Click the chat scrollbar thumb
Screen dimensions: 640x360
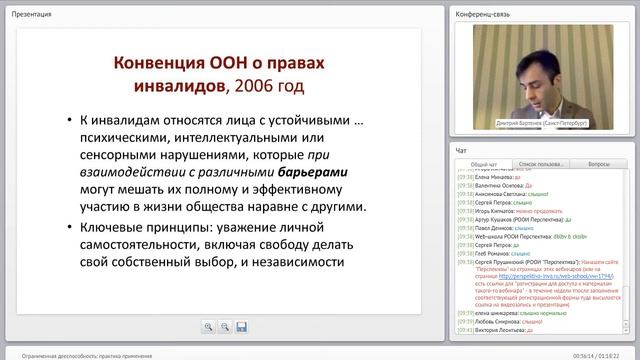[626, 303]
